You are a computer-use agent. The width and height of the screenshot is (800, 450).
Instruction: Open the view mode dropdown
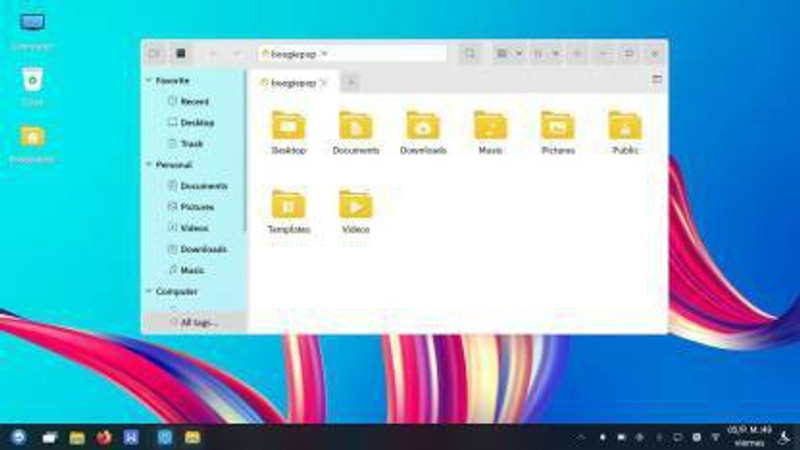click(x=509, y=53)
